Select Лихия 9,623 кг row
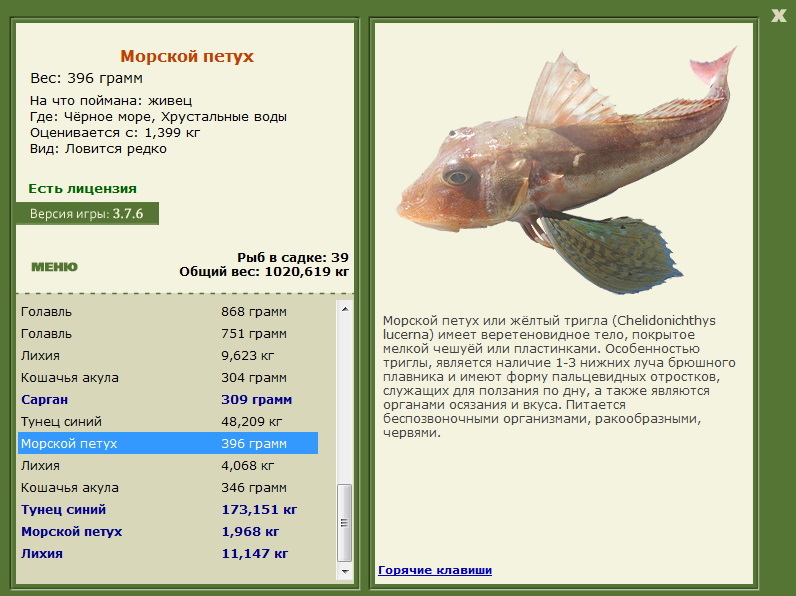 click(x=168, y=355)
